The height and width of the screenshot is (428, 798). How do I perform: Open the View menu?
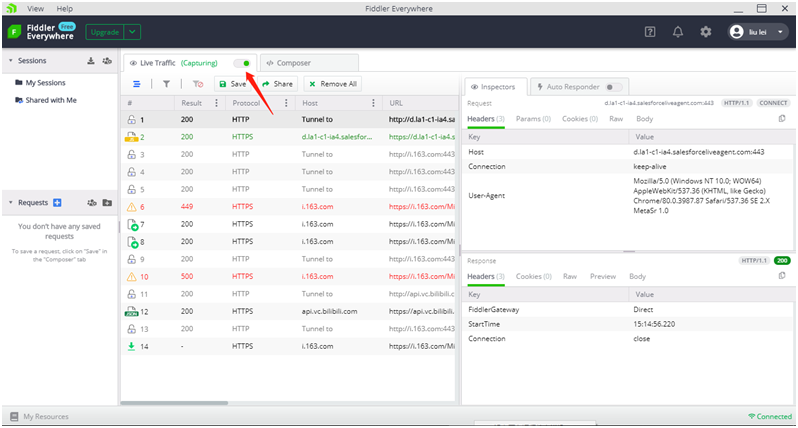[35, 9]
